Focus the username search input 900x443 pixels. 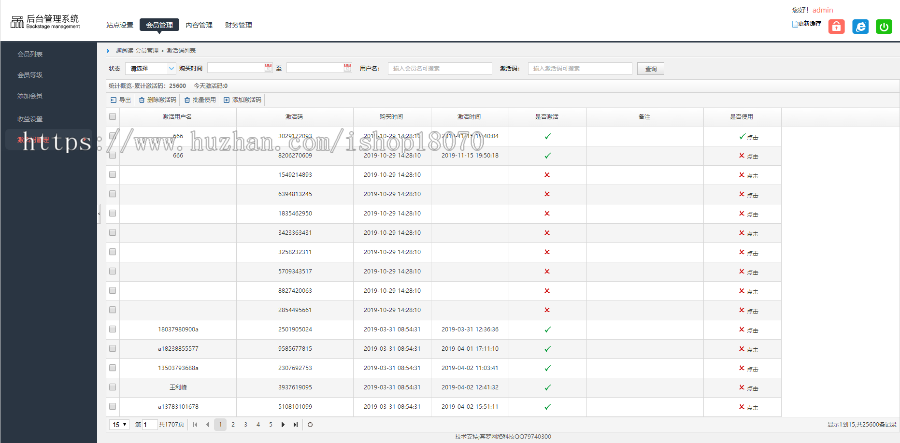coord(440,68)
